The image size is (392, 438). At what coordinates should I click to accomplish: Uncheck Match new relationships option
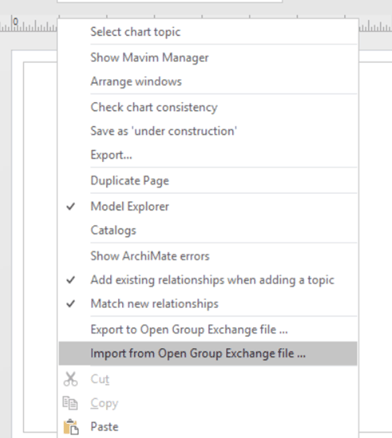(x=70, y=304)
